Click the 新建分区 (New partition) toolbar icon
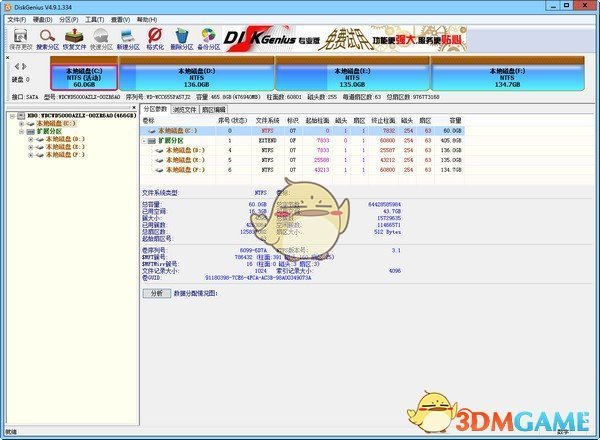Image resolution: width=600 pixels, height=440 pixels. point(128,36)
